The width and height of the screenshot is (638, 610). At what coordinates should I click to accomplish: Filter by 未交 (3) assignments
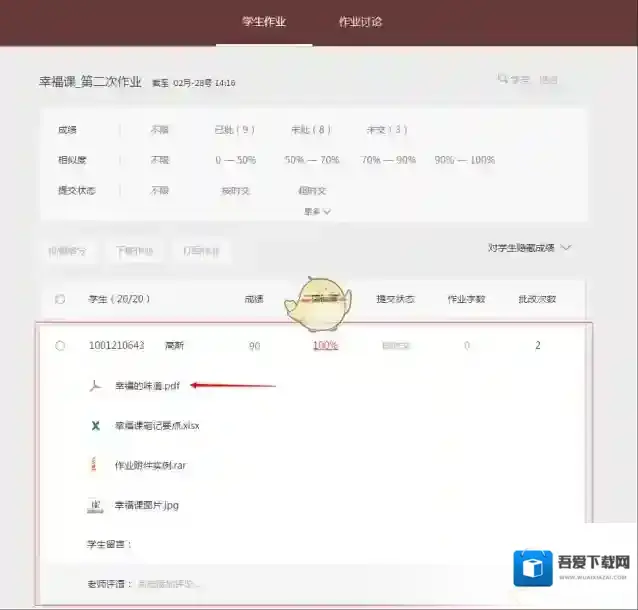coord(387,130)
